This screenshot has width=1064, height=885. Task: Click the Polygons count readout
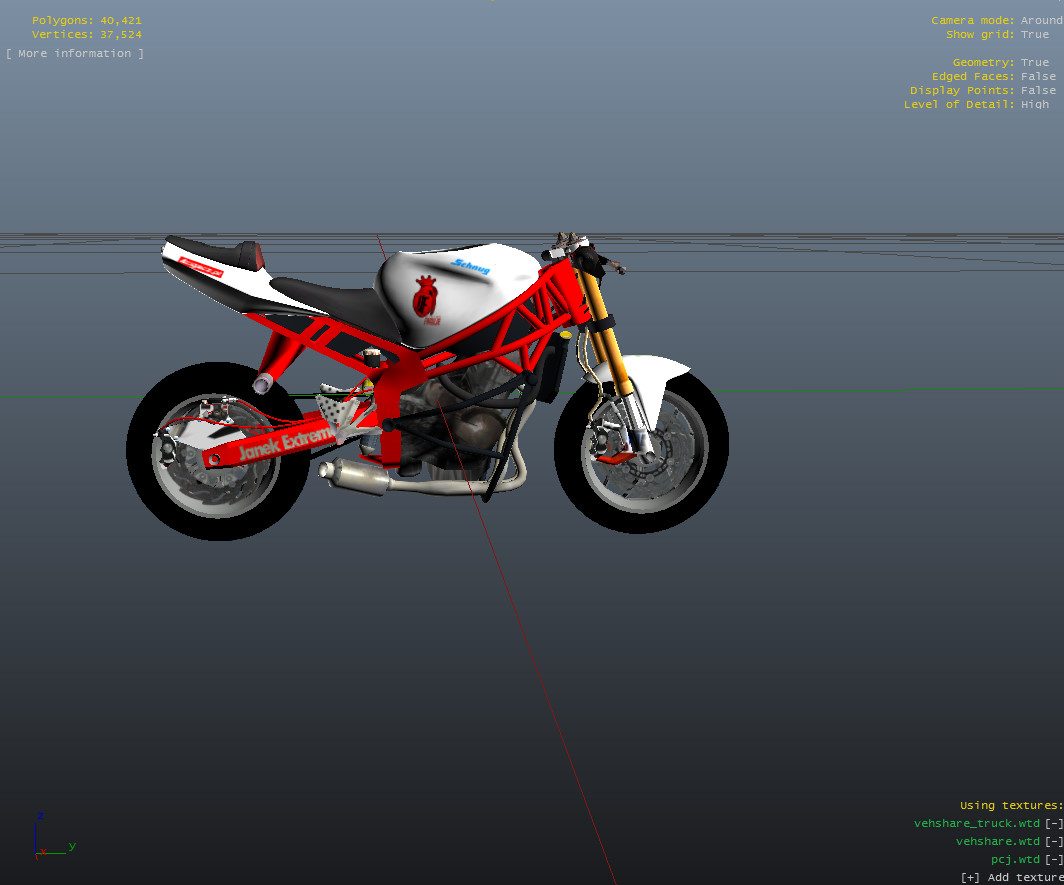click(x=87, y=20)
